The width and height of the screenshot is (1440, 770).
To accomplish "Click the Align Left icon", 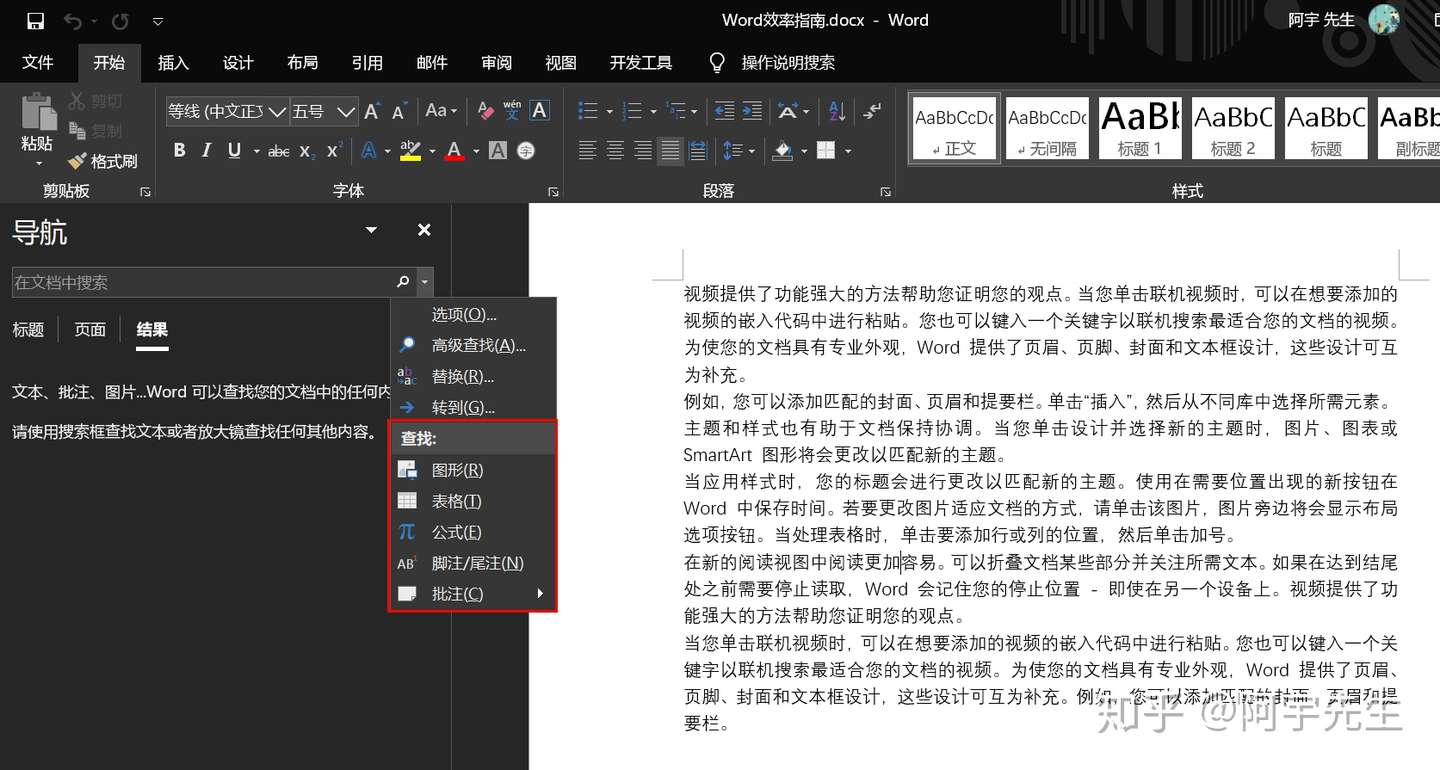I will (587, 151).
